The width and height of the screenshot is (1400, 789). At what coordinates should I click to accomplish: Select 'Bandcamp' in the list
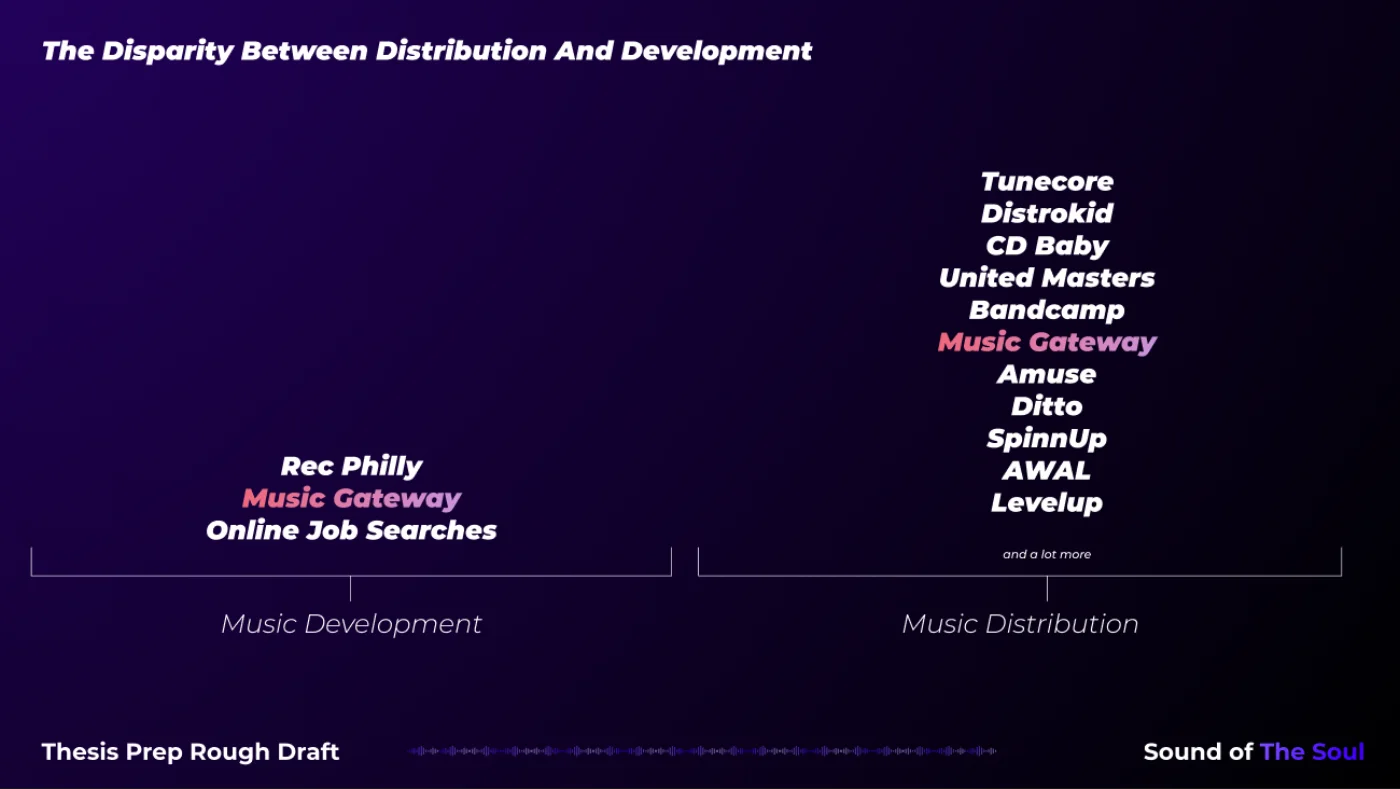(x=1047, y=310)
